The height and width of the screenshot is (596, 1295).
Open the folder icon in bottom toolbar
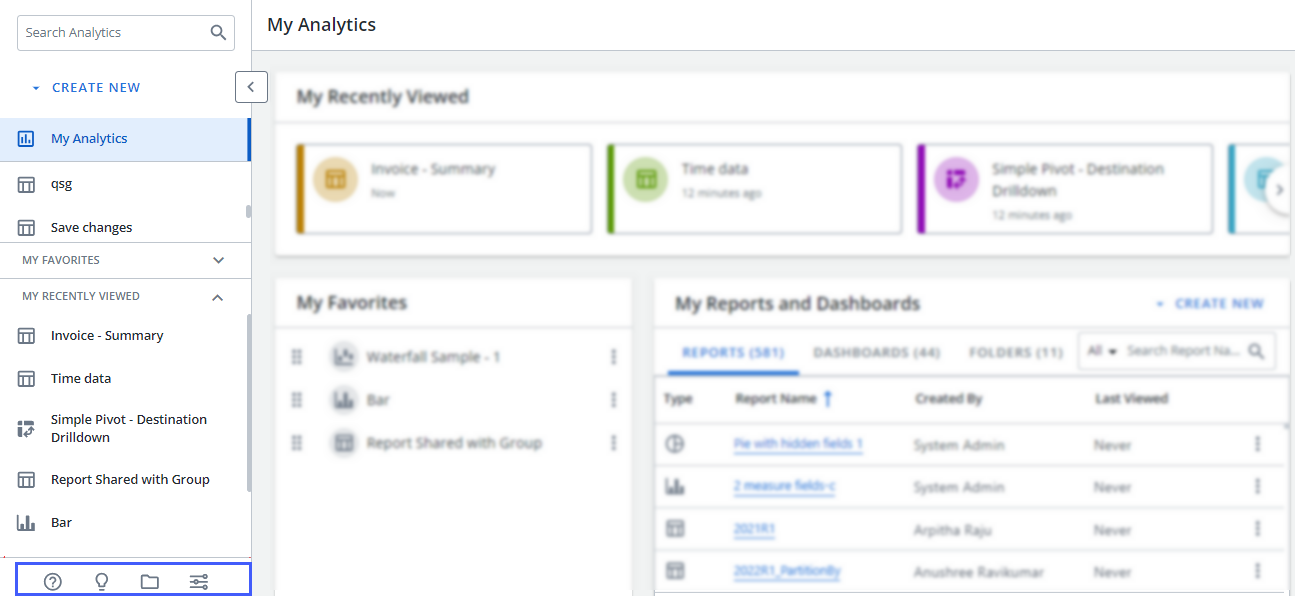click(x=150, y=582)
